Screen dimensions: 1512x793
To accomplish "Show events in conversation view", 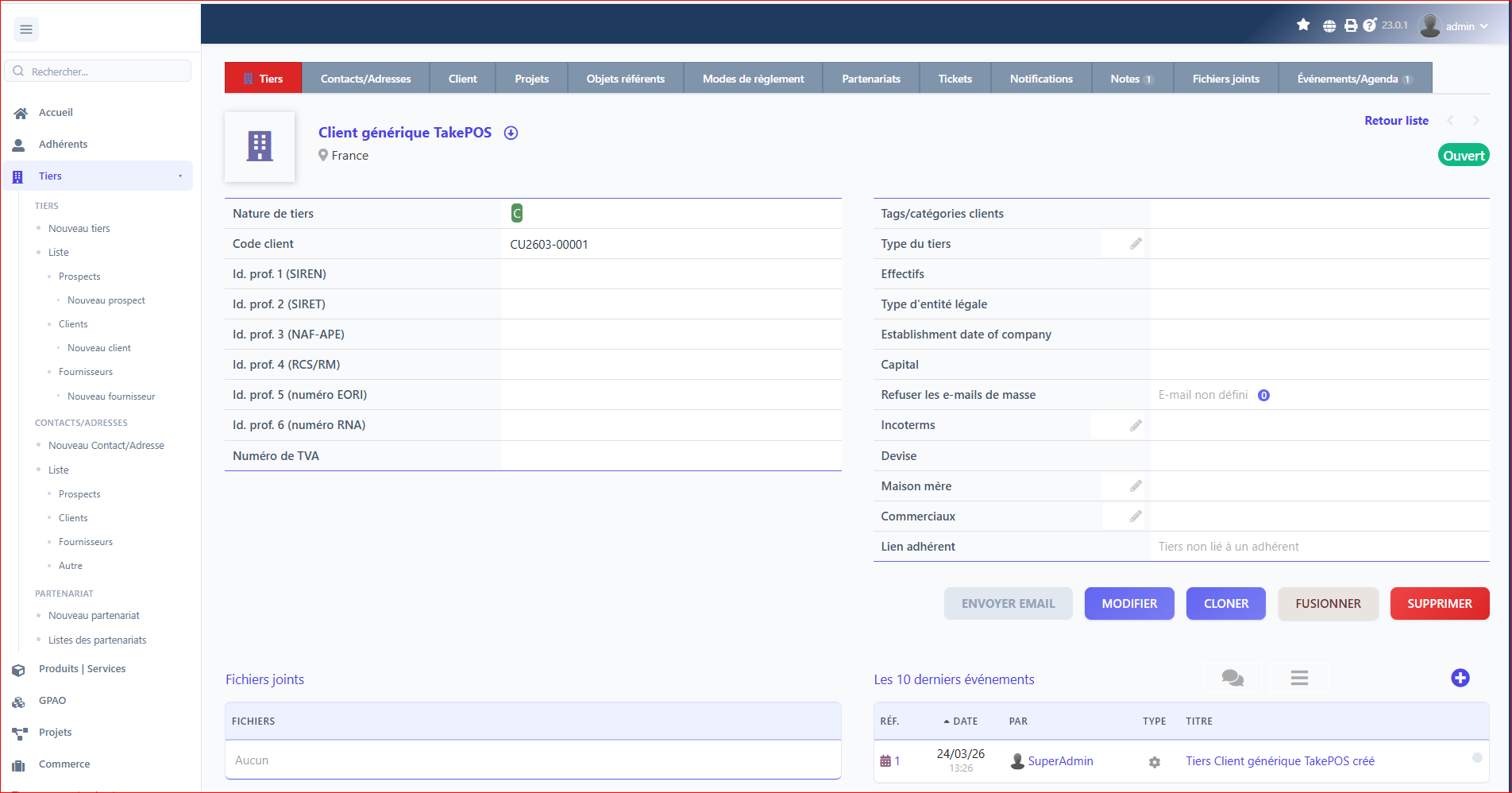I will (1232, 678).
